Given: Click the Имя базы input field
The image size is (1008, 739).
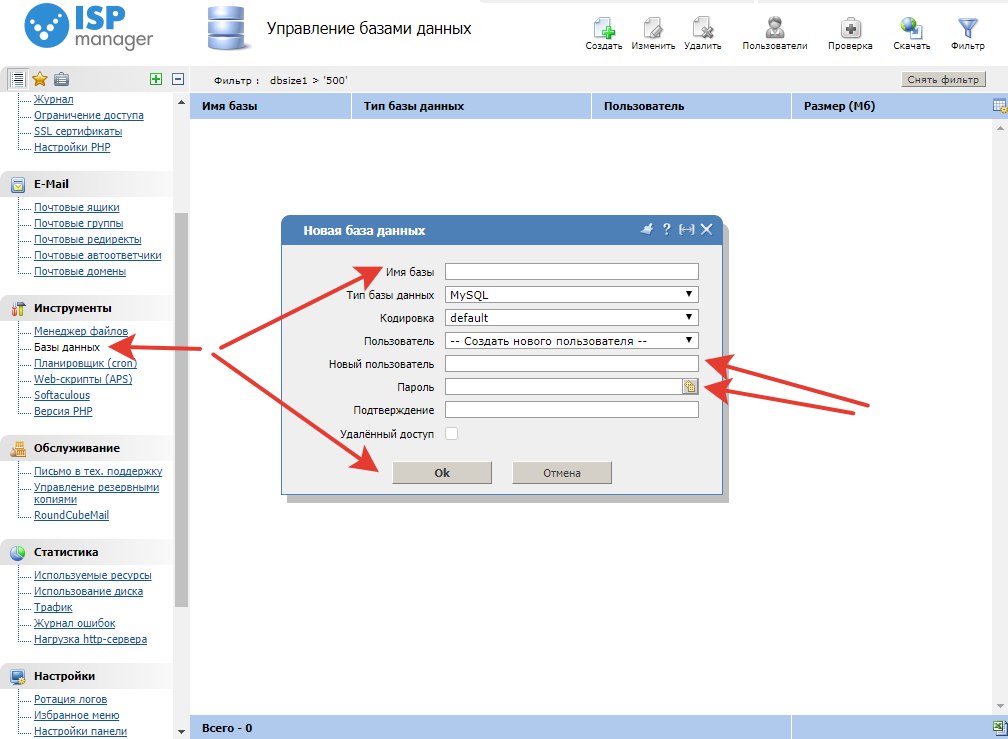Looking at the screenshot, I should point(571,272).
